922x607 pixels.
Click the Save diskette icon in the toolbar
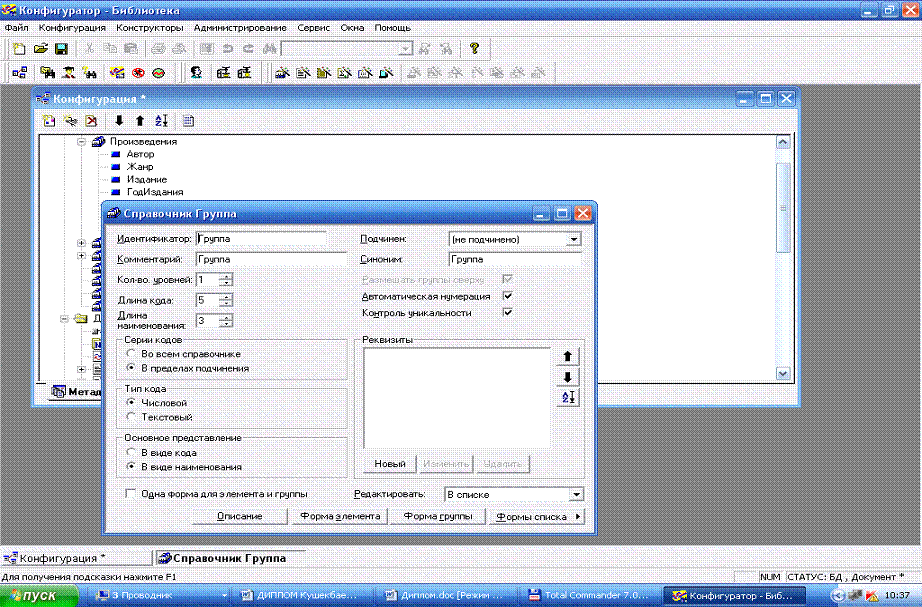(60, 48)
